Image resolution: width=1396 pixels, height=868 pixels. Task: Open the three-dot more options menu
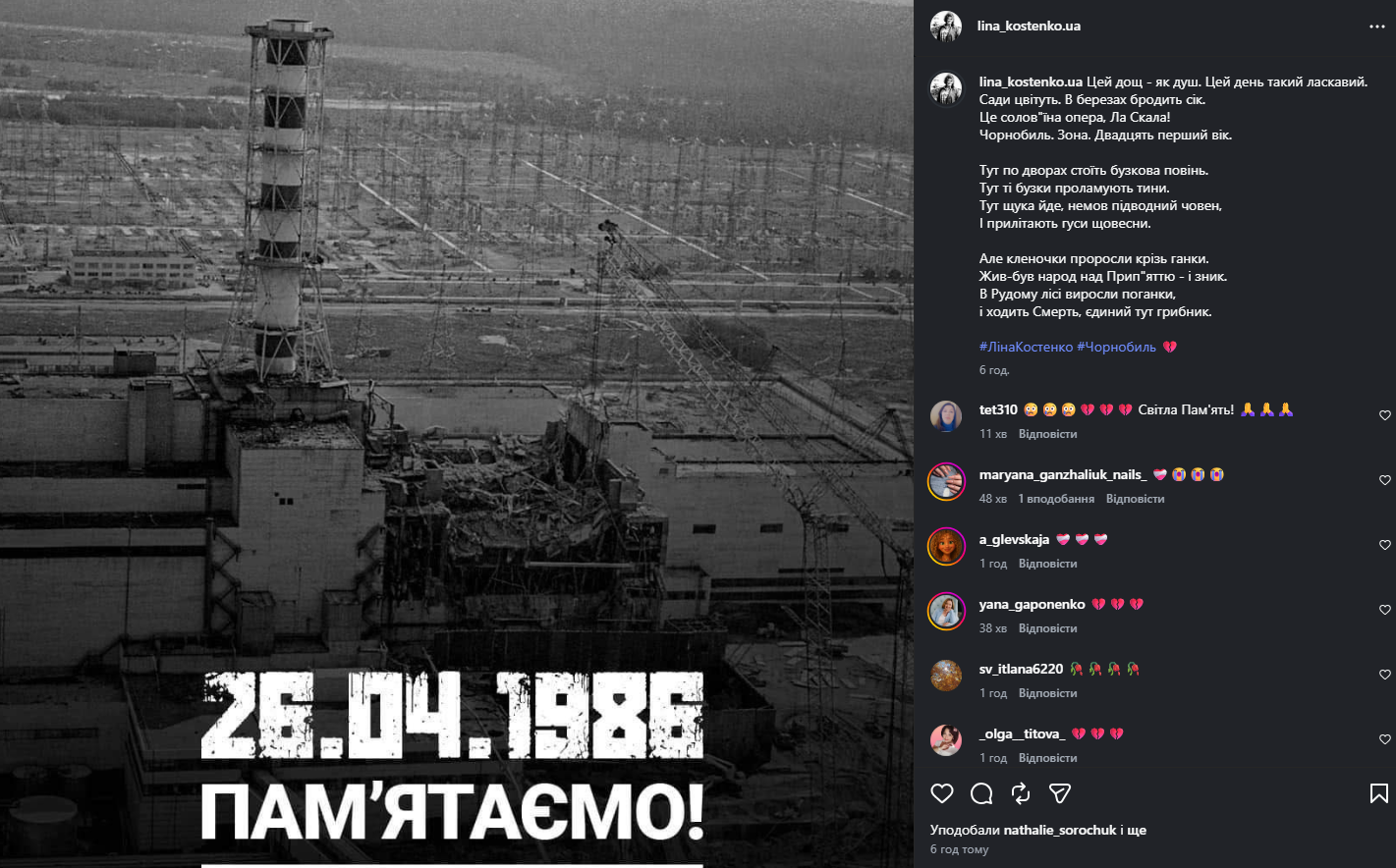(x=1377, y=27)
